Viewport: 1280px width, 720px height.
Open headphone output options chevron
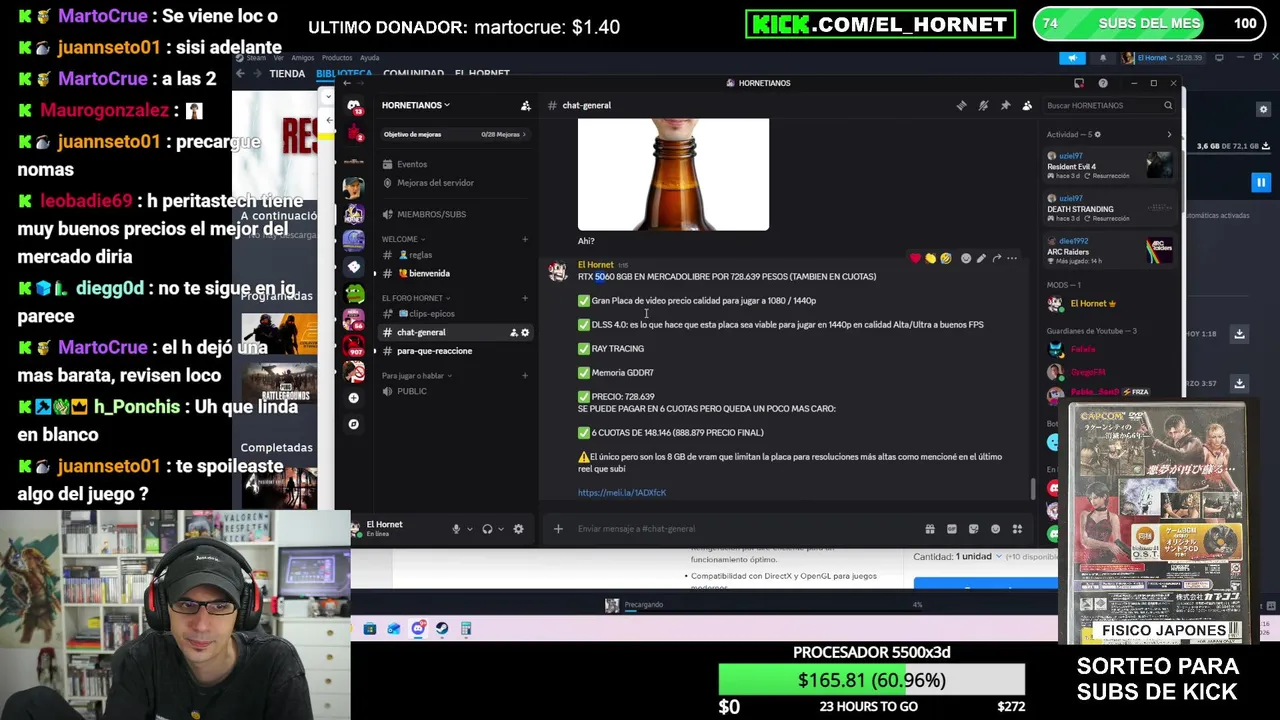tap(500, 529)
